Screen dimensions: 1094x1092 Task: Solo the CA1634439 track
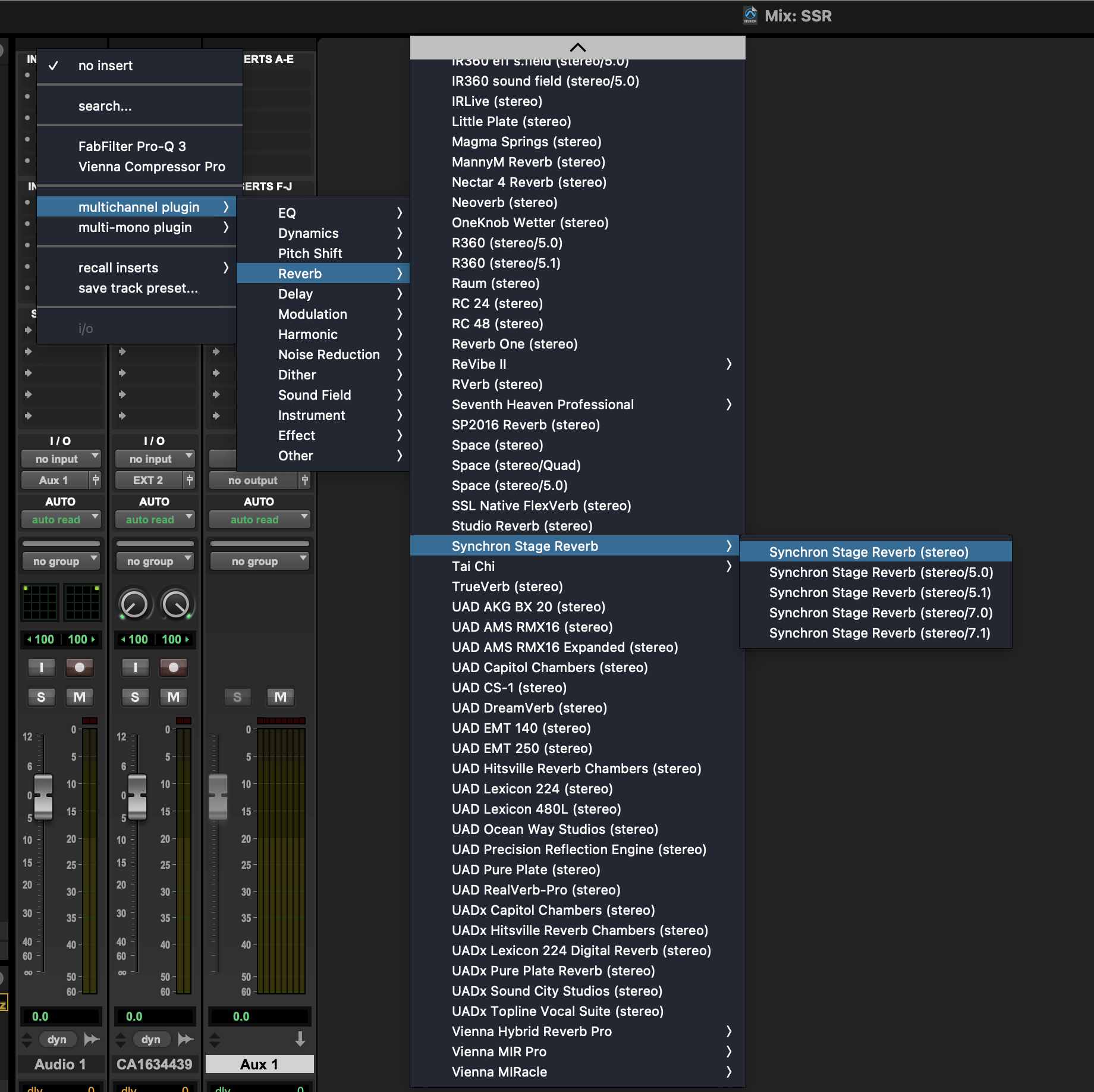coord(135,697)
